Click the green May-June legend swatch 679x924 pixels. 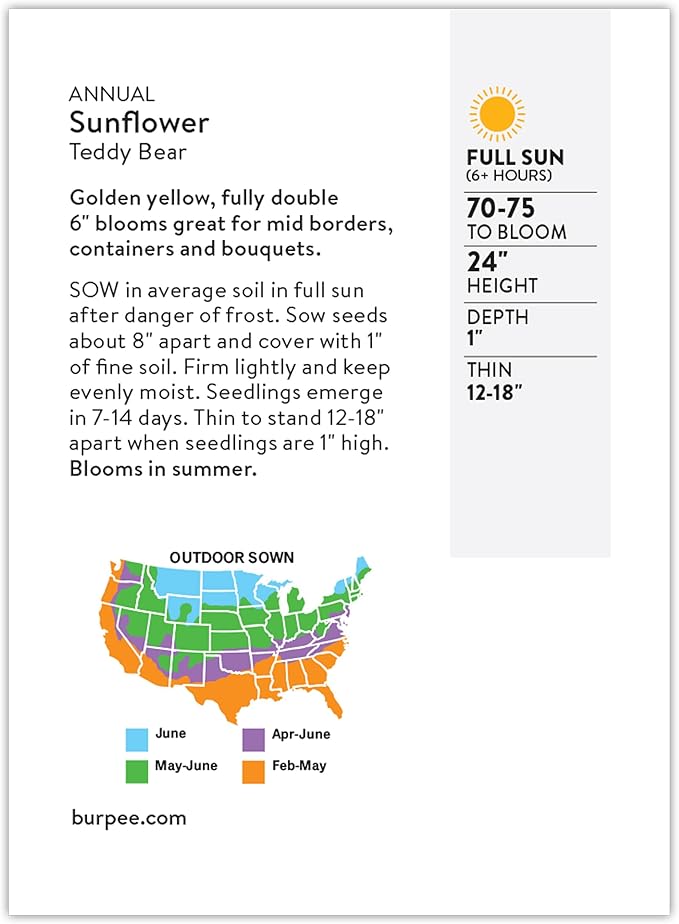point(137,771)
